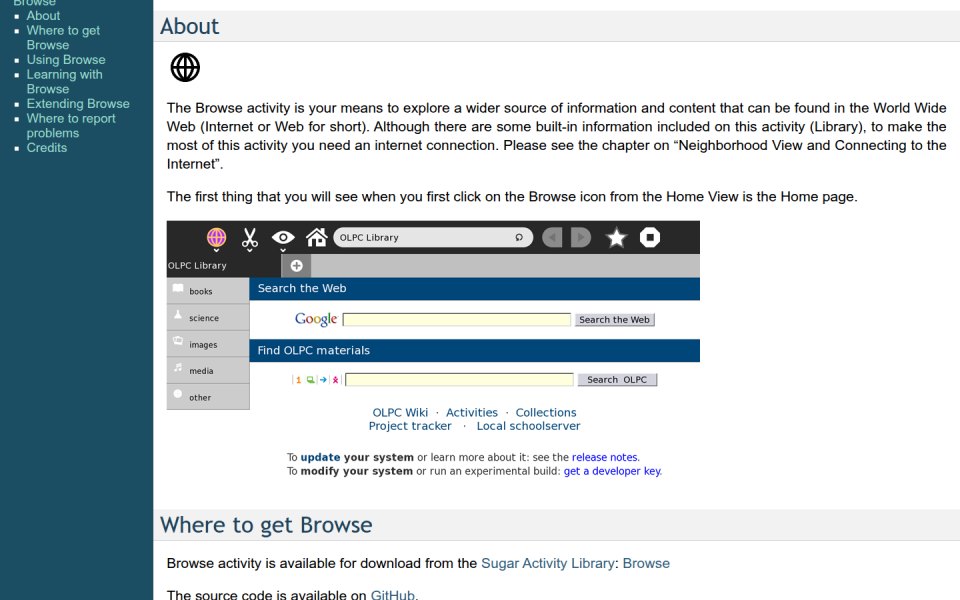960x600 pixels.
Task: Go to Where to get Browse in the sidebar
Action: [x=63, y=38]
